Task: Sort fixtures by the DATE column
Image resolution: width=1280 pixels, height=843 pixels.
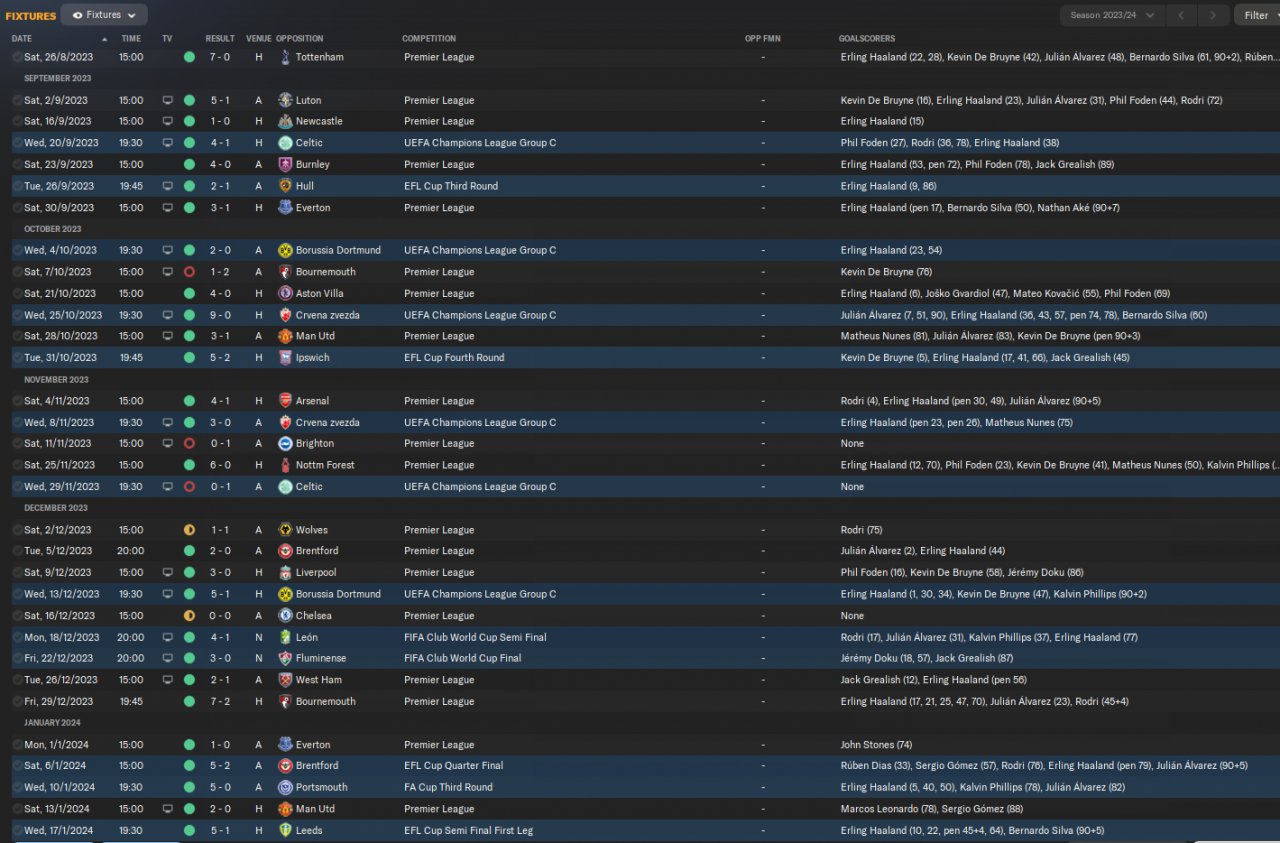Action: coord(22,38)
